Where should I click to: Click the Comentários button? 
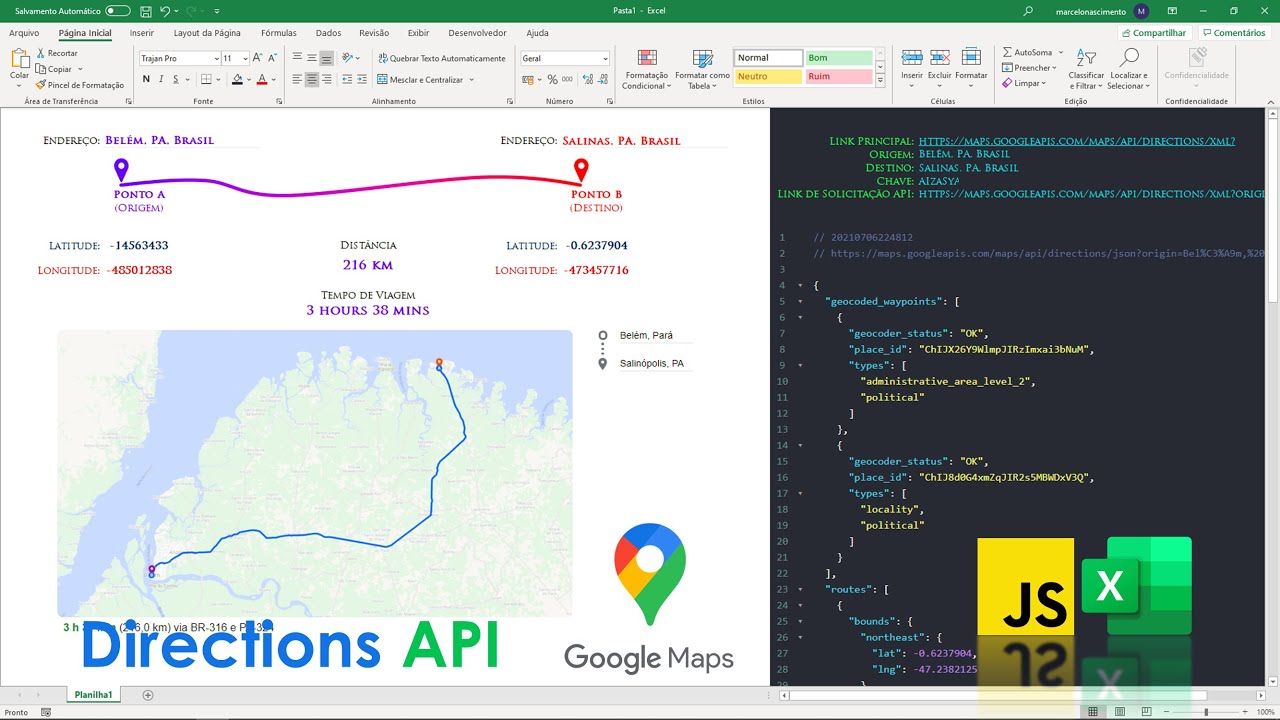pyautogui.click(x=1233, y=33)
